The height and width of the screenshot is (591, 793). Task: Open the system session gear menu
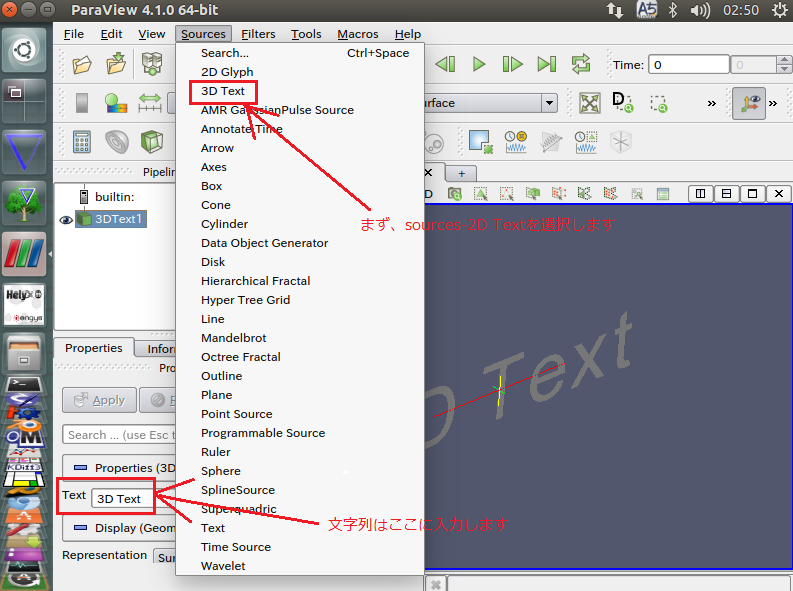coord(780,10)
